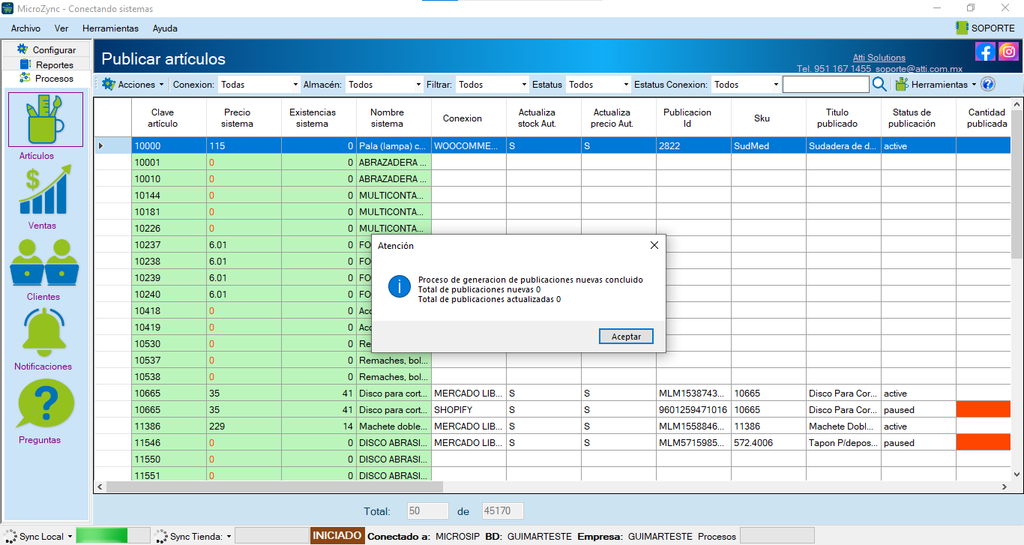Viewport: 1024px width, 545px height.
Task: Open the Facebook page icon
Action: click(x=985, y=52)
